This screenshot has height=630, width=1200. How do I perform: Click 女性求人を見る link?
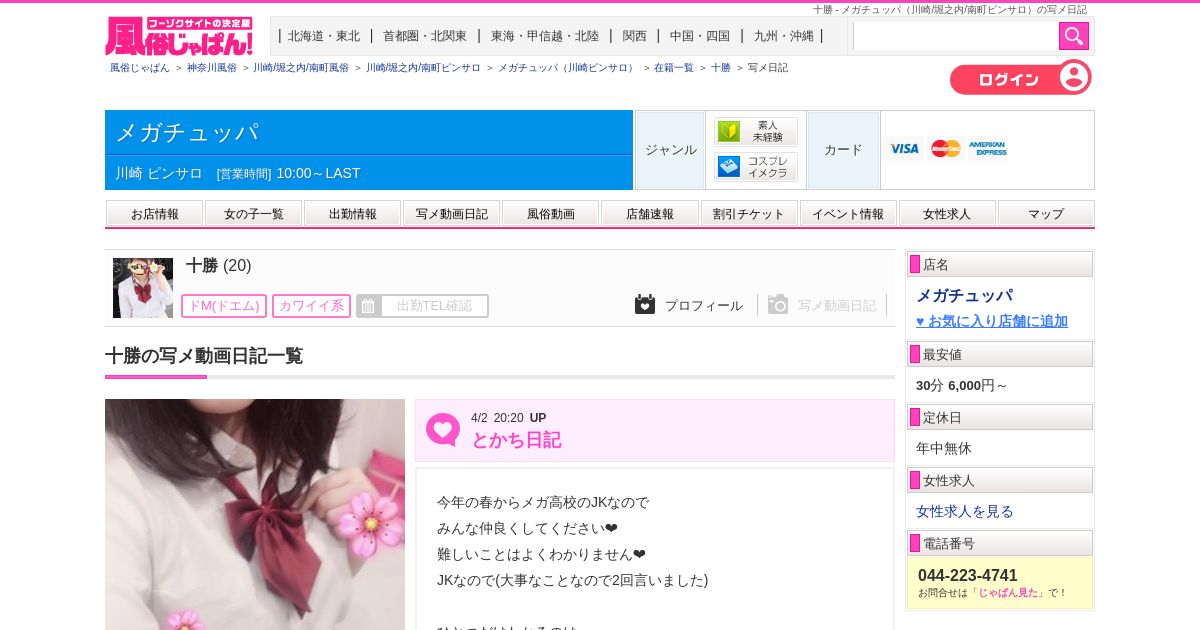pos(965,511)
